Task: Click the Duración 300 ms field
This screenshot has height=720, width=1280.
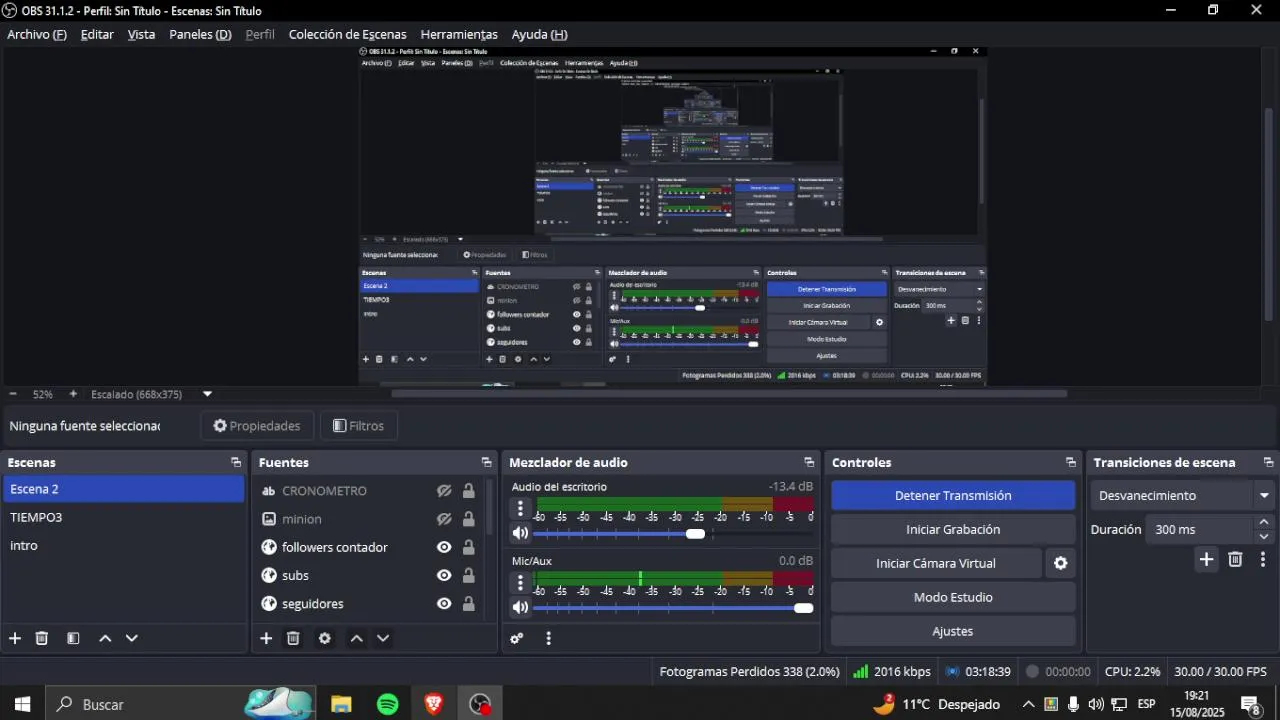Action: 1199,529
